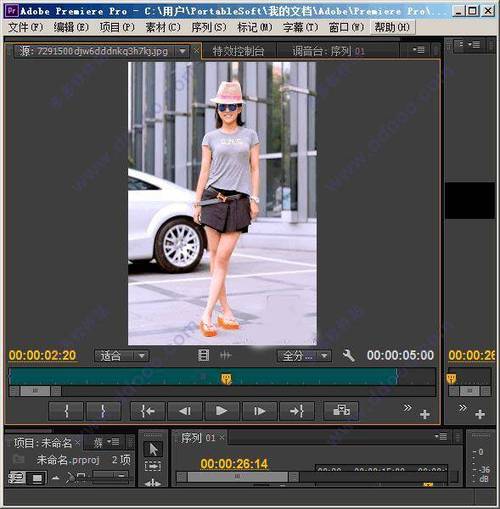The height and width of the screenshot is (509, 500).
Task: Click the Go to In point button
Action: click(148, 411)
